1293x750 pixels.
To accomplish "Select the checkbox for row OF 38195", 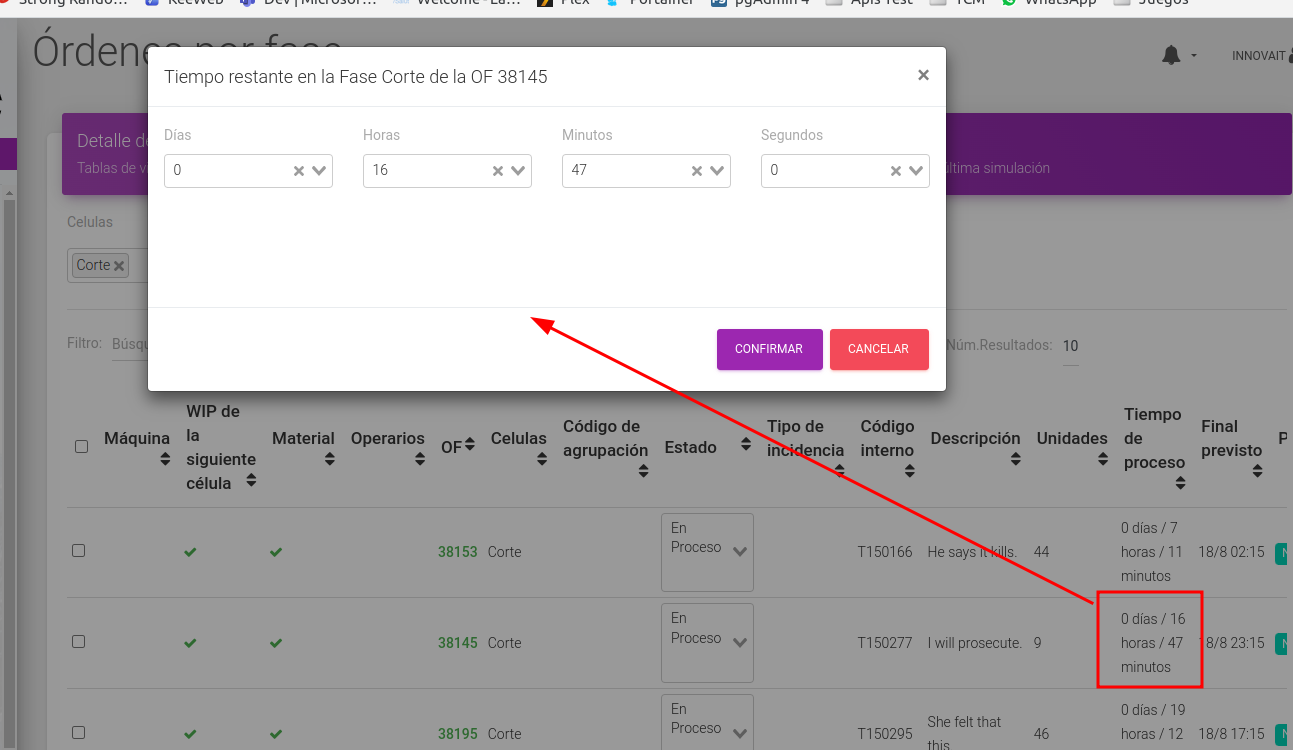I will point(79,732).
